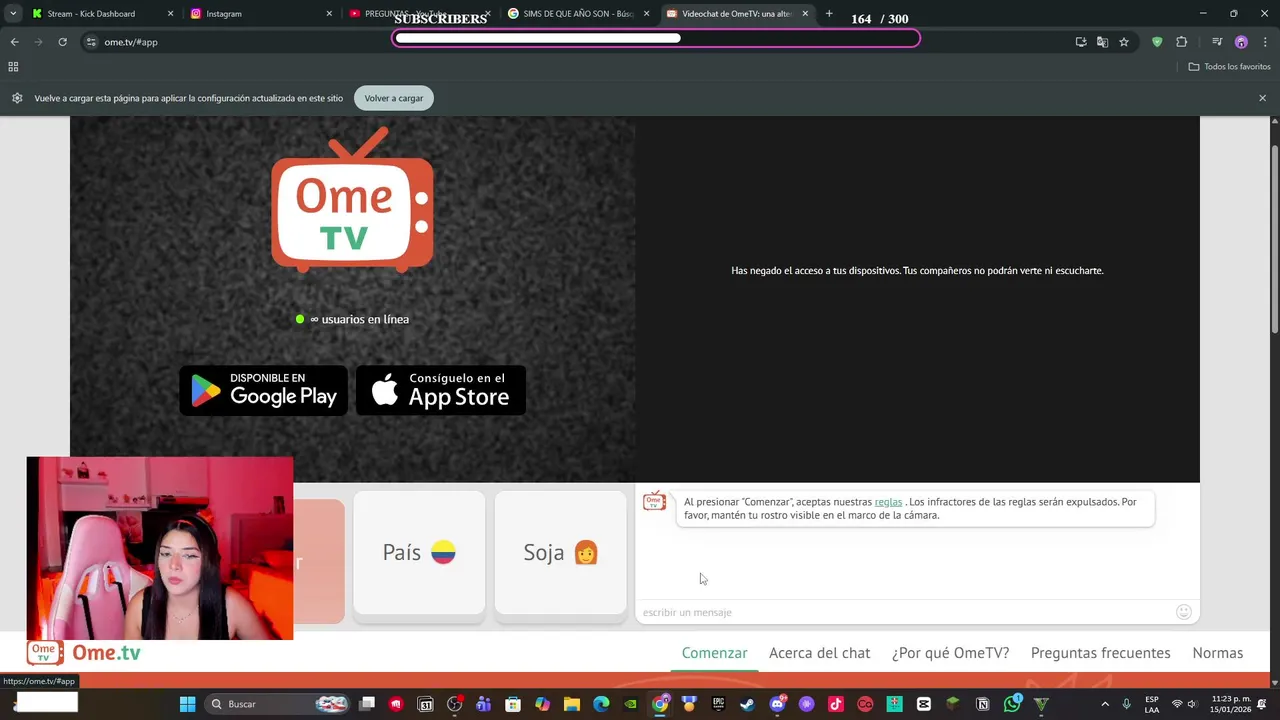Screen dimensions: 1280x720
Task: Open the Apps grid in bookmarks bar
Action: [x=13, y=67]
